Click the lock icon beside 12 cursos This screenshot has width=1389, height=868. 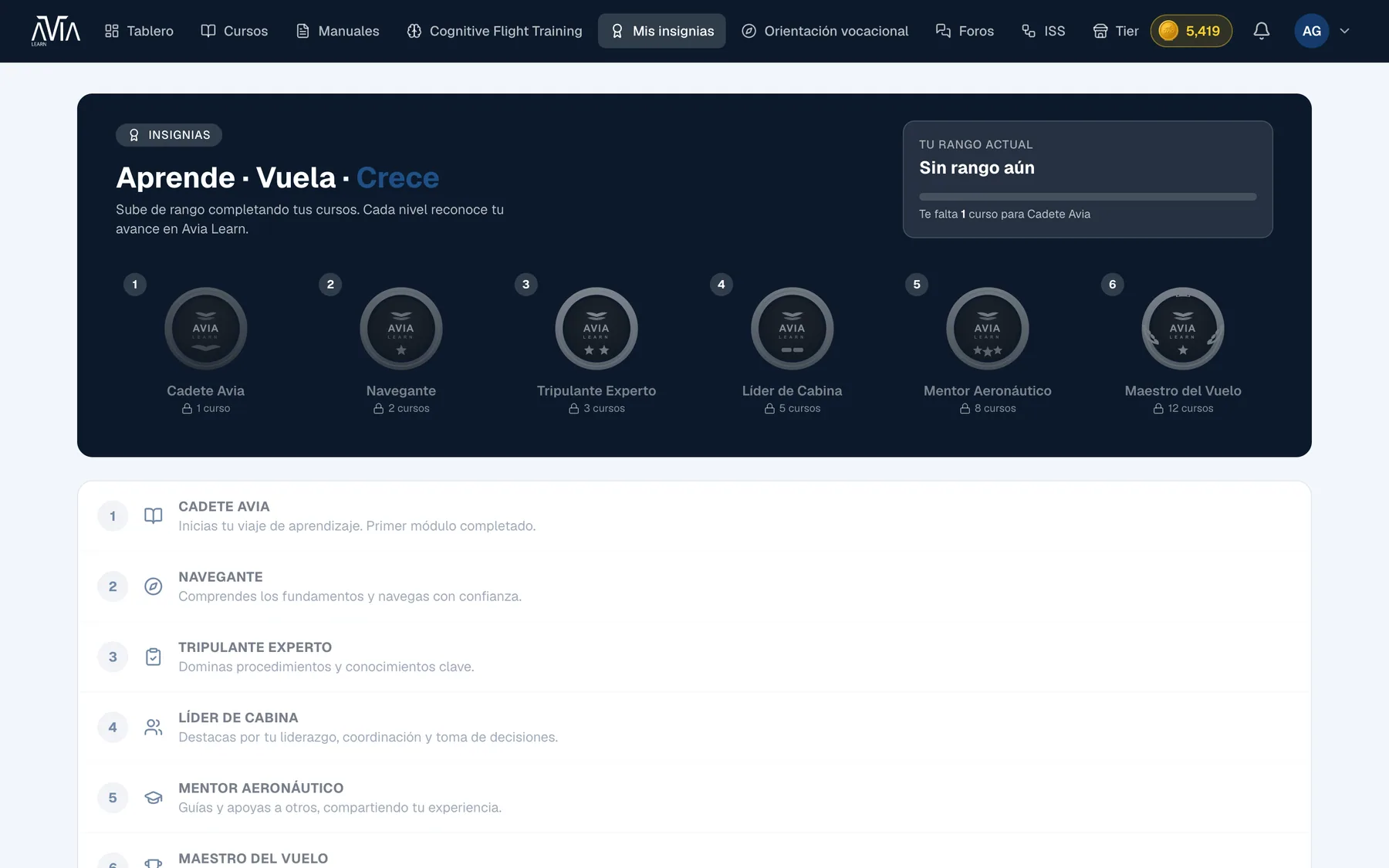(1158, 408)
